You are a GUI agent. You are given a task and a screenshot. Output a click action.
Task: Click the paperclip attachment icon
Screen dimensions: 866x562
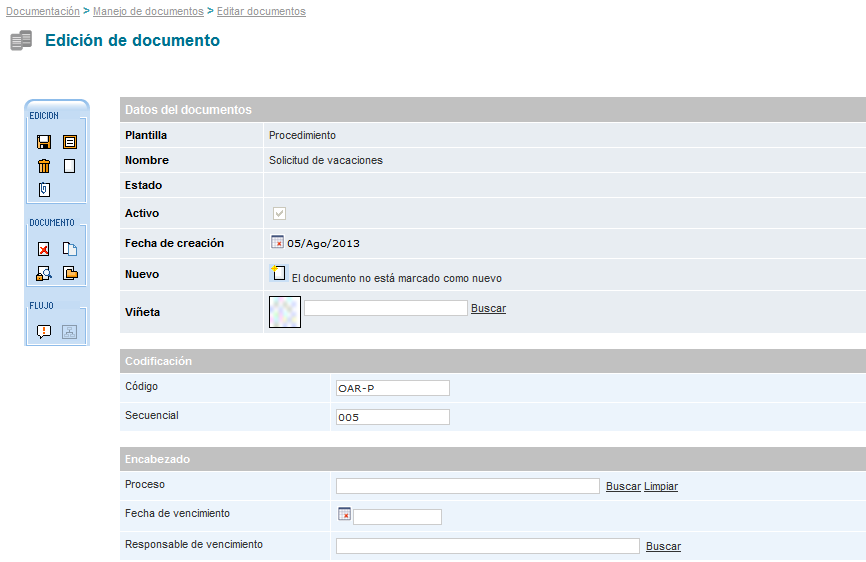(x=44, y=190)
